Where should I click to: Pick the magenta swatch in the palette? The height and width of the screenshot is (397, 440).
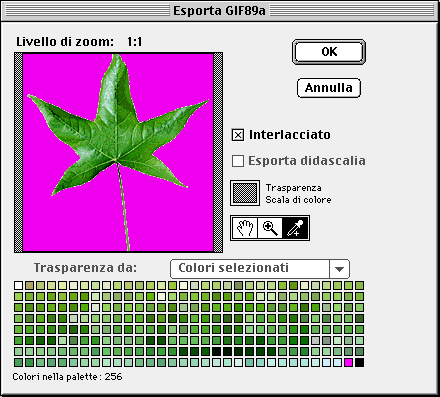pyautogui.click(x=348, y=362)
